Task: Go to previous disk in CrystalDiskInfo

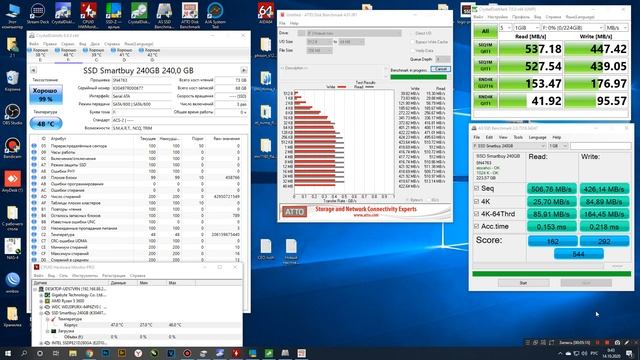Action: point(33,70)
